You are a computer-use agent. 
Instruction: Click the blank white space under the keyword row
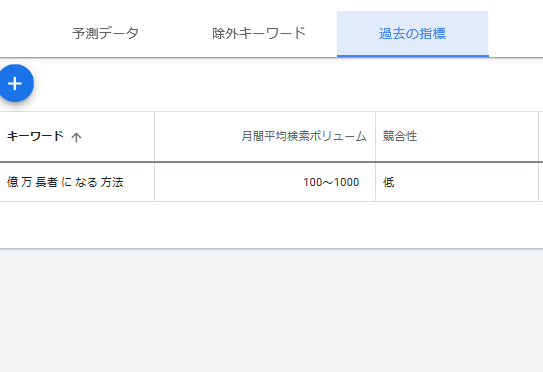coord(272,224)
